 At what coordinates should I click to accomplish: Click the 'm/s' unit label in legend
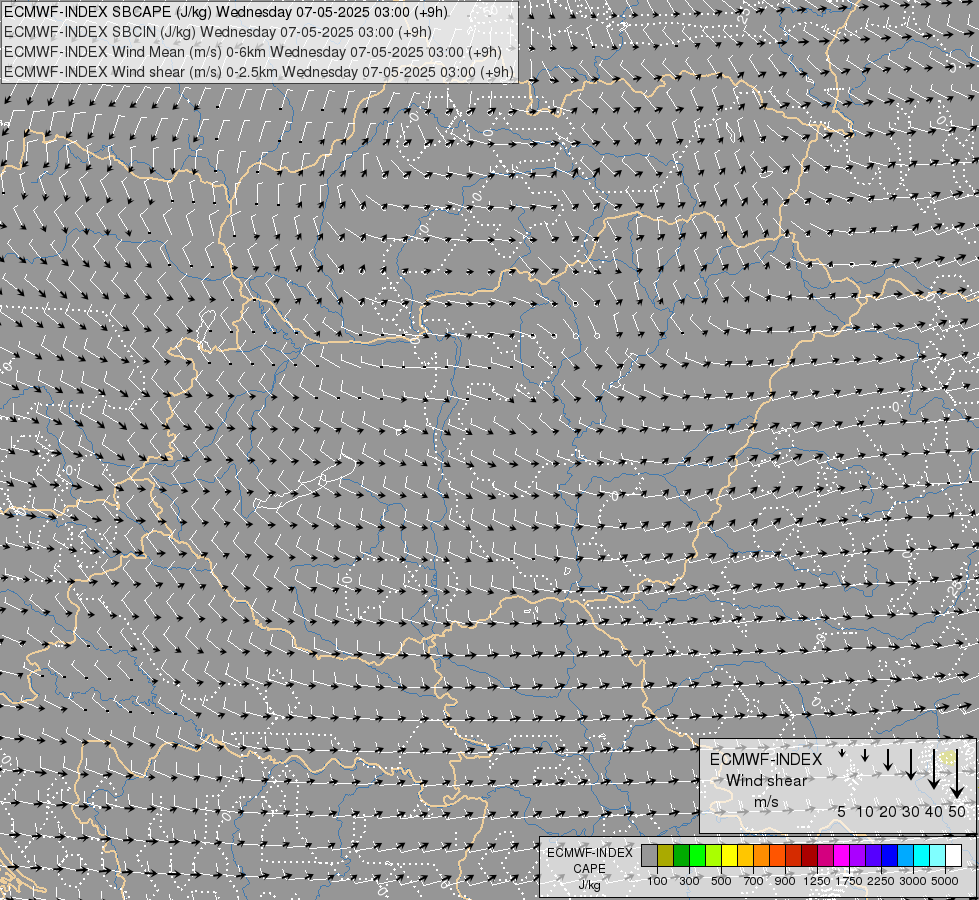point(766,802)
